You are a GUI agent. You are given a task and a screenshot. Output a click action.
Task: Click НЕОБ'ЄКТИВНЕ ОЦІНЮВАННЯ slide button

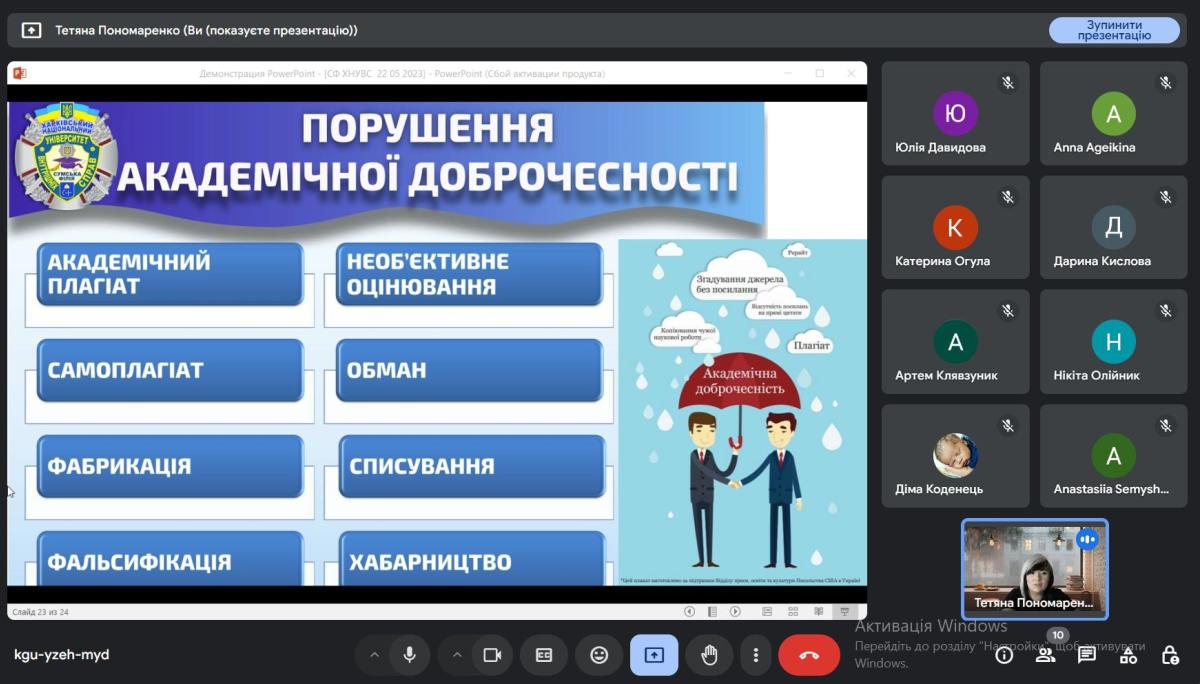tap(470, 274)
